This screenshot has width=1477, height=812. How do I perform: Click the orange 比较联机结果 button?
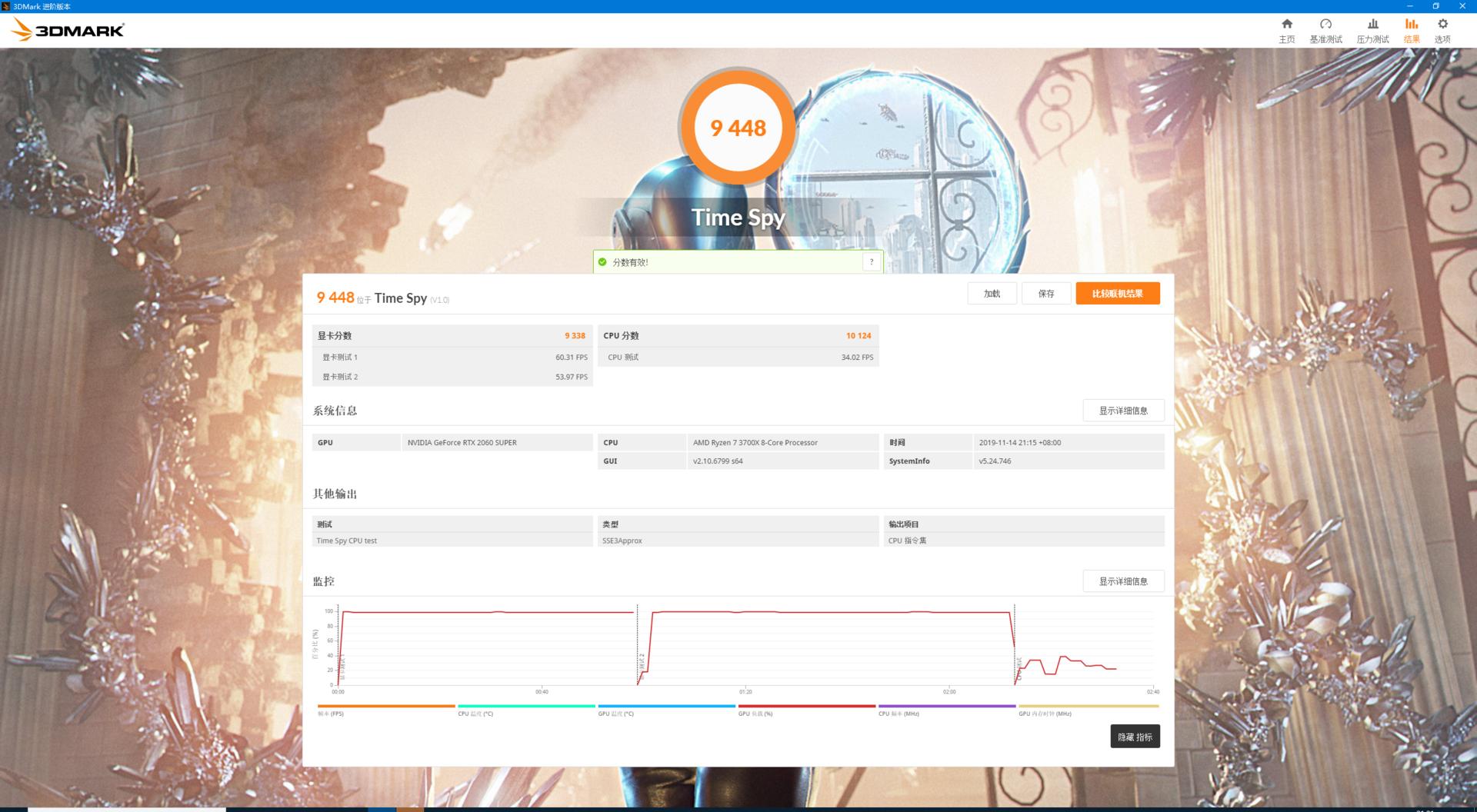click(x=1118, y=294)
